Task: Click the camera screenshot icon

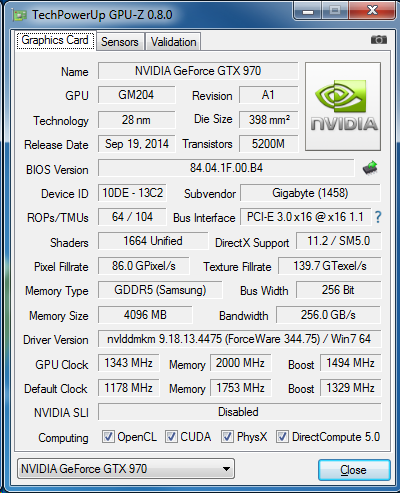Action: 379,40
